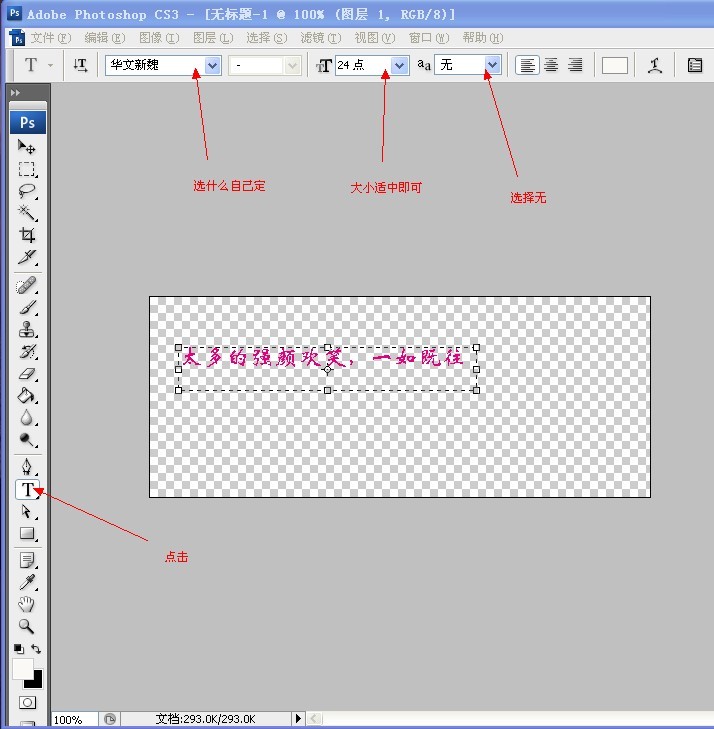Image resolution: width=714 pixels, height=729 pixels.
Task: Select the Move tool
Action: (26, 147)
